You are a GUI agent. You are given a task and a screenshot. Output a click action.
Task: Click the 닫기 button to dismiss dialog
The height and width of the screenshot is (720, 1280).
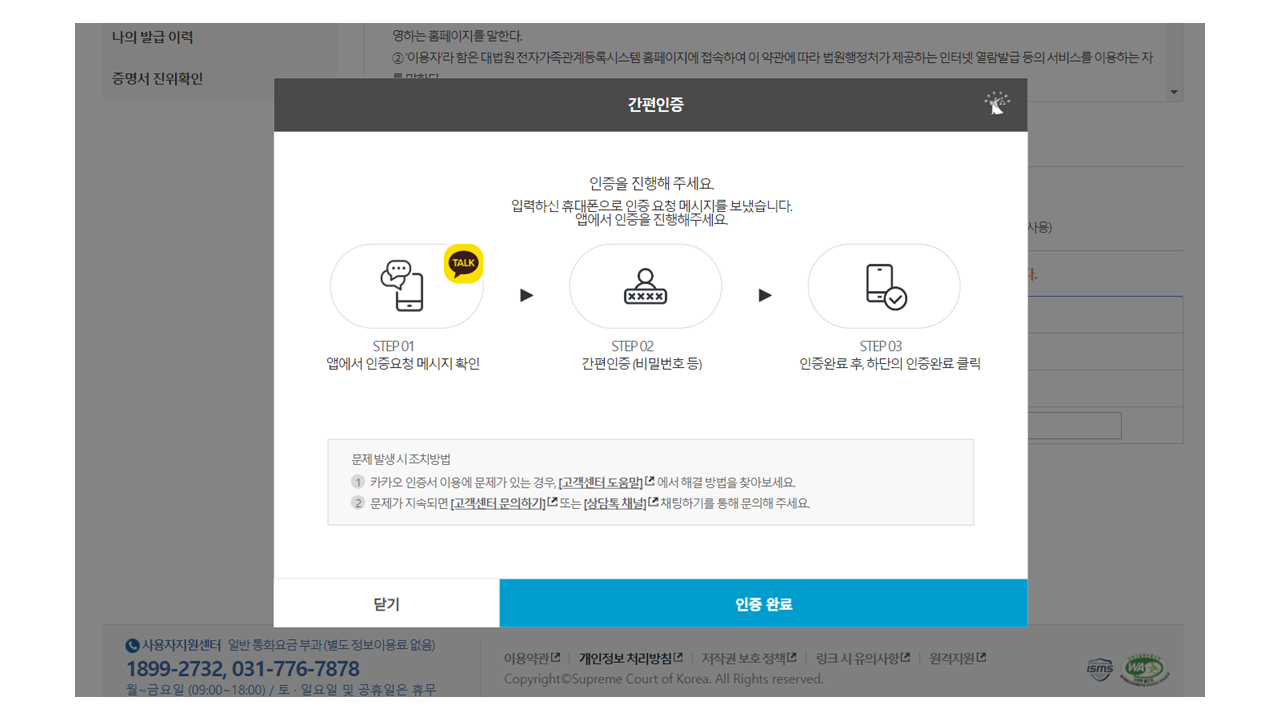point(388,603)
